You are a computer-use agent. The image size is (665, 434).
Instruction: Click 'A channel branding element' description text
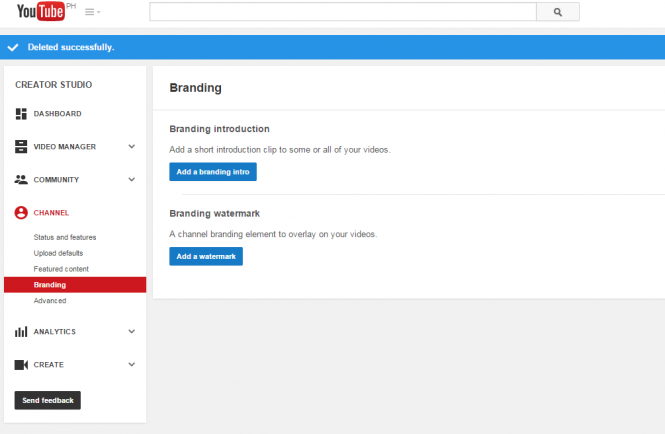[x=273, y=234]
